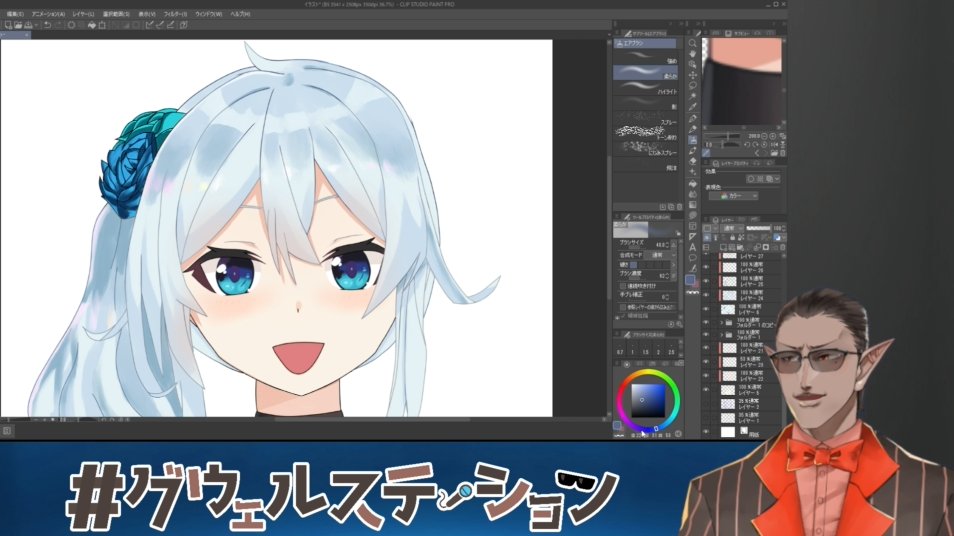Hide layer レイヤー 25
Image resolution: width=954 pixels, height=536 pixels.
click(x=706, y=281)
